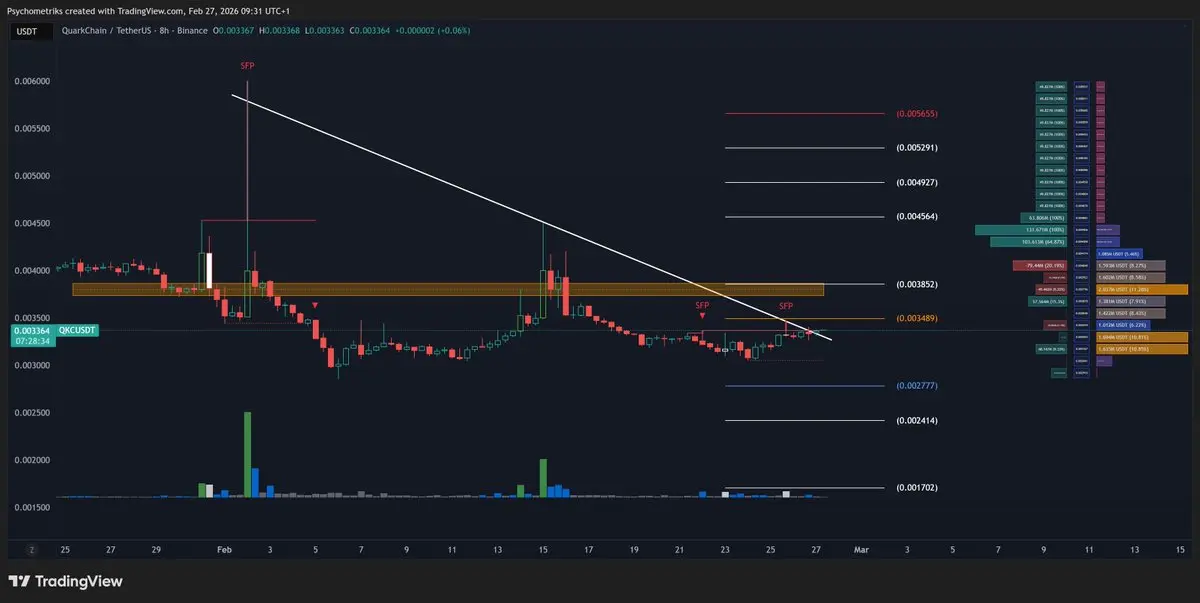
Task: Click the Mar label on the date axis
Action: click(x=862, y=549)
